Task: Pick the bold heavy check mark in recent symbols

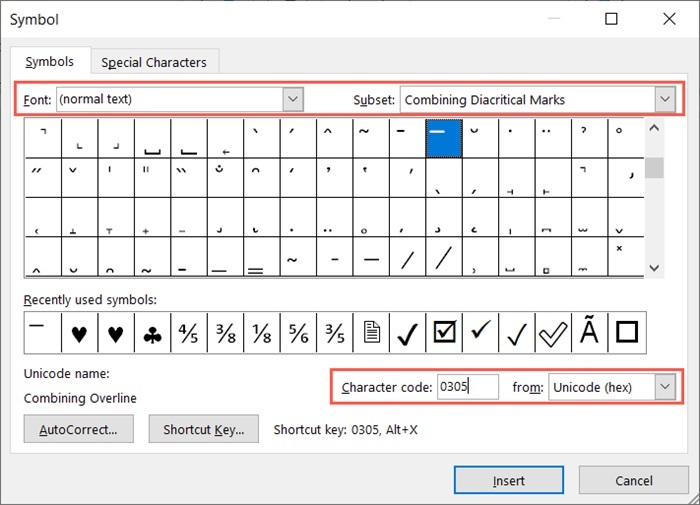Action: point(407,333)
